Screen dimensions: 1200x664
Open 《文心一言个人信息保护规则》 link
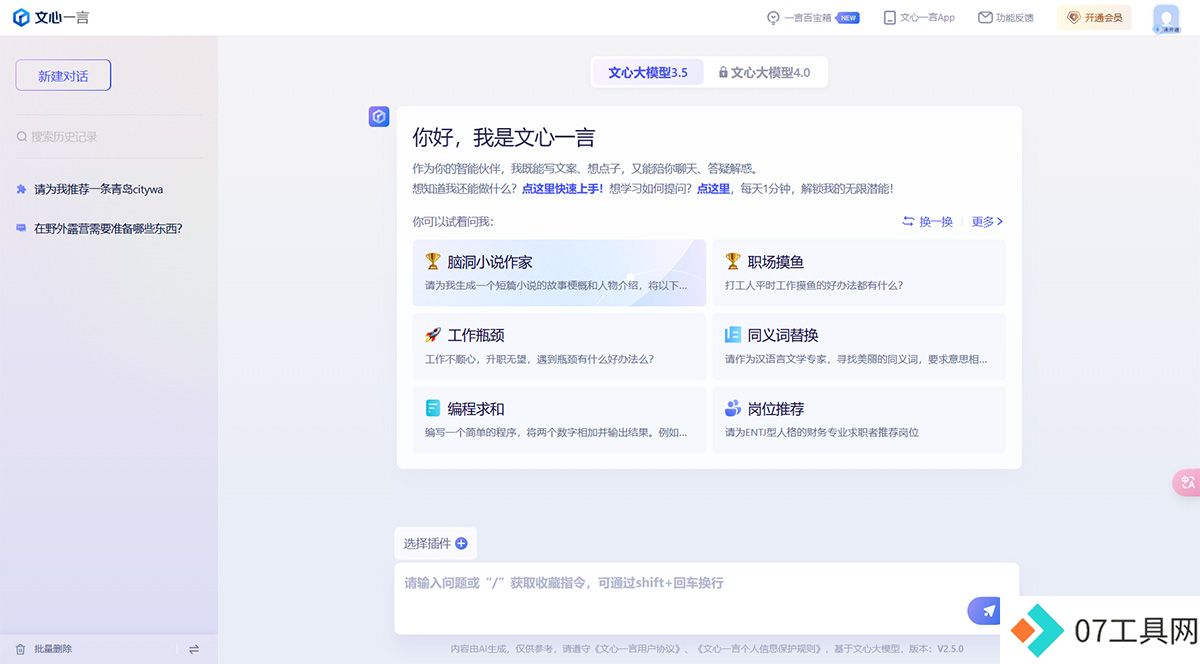[x=759, y=649]
